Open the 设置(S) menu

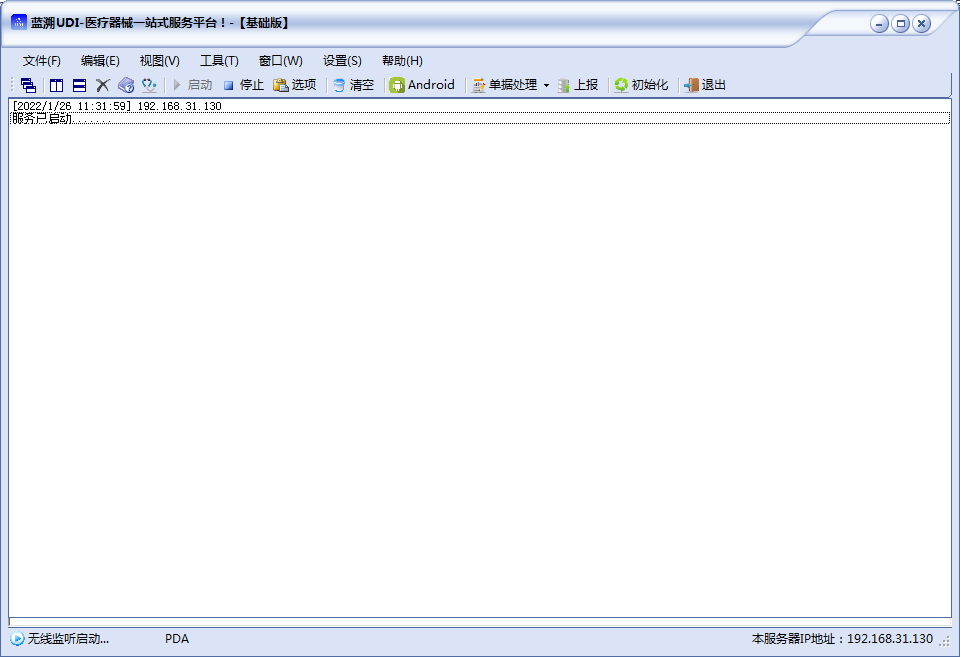pos(342,61)
